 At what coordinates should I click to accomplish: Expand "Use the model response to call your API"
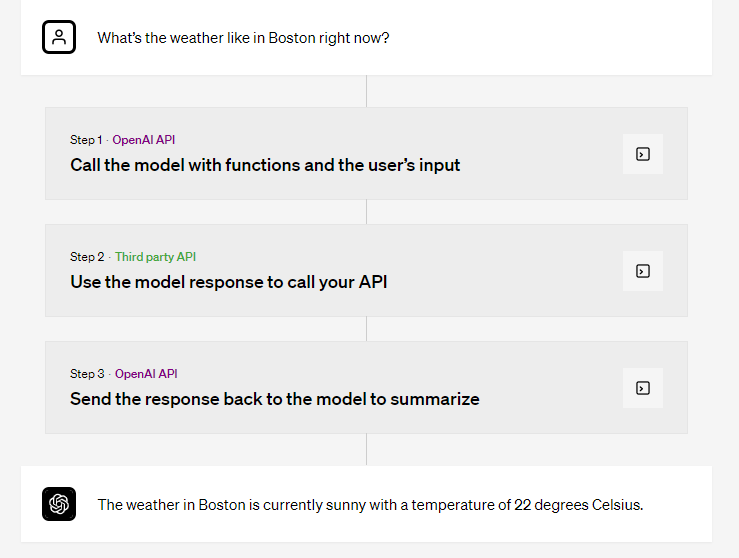(229, 282)
